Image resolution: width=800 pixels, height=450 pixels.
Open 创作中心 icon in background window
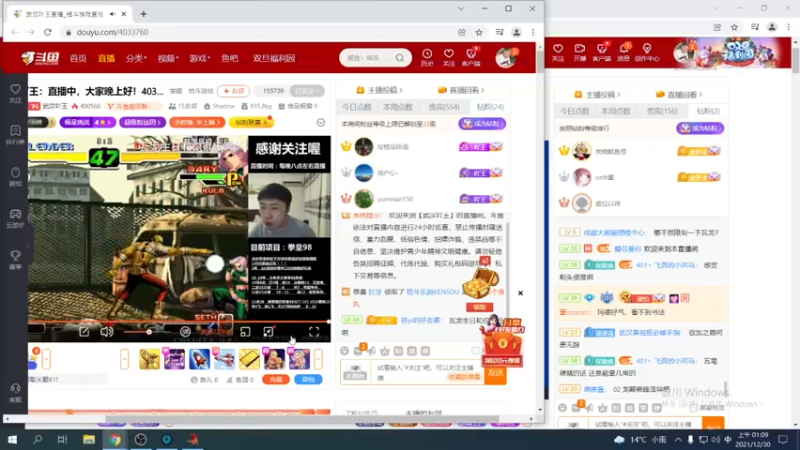pyautogui.click(x=647, y=52)
